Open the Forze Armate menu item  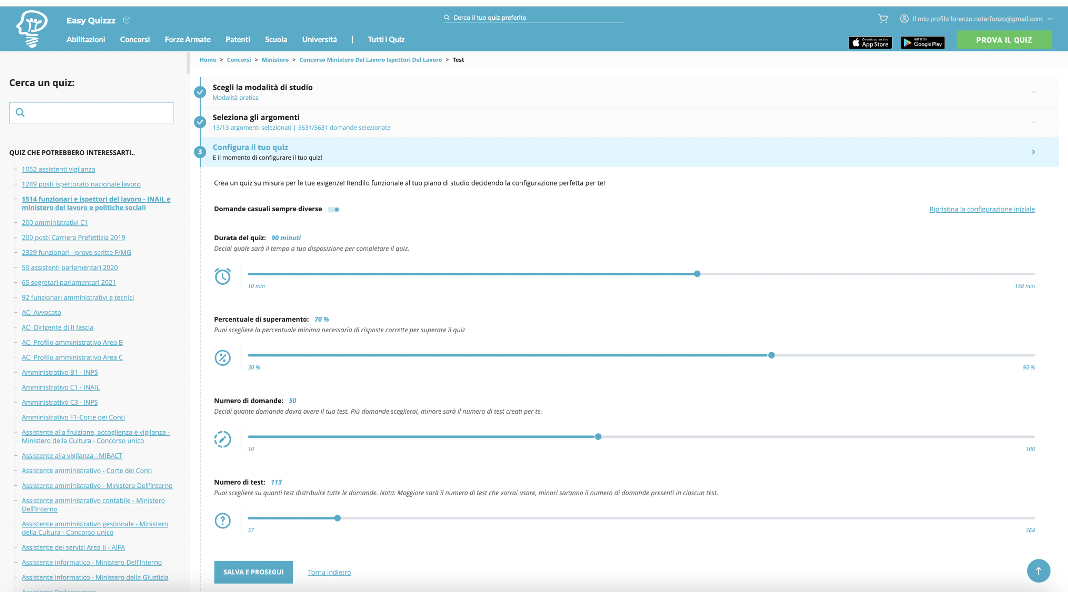click(187, 39)
